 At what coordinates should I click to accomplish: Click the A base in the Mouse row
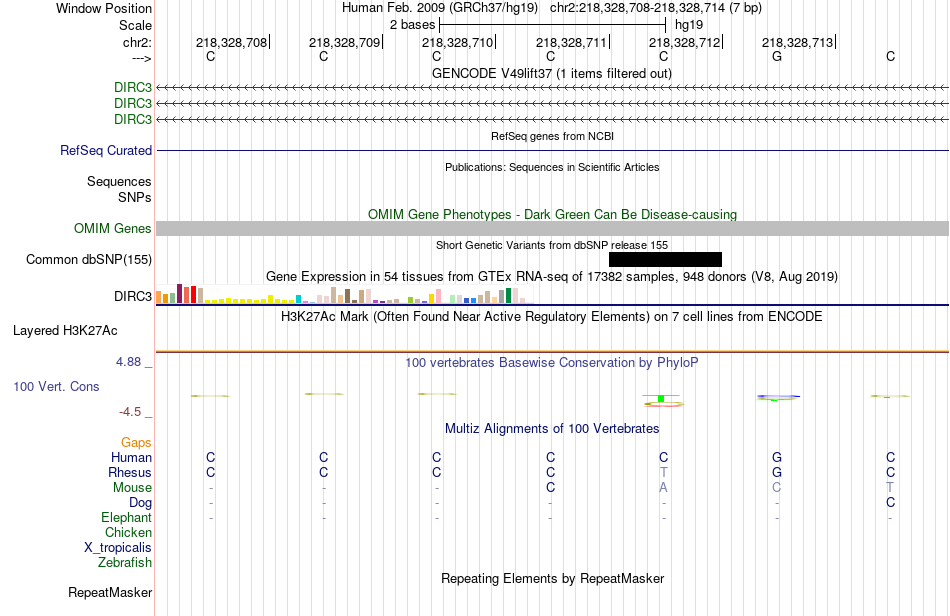click(663, 488)
